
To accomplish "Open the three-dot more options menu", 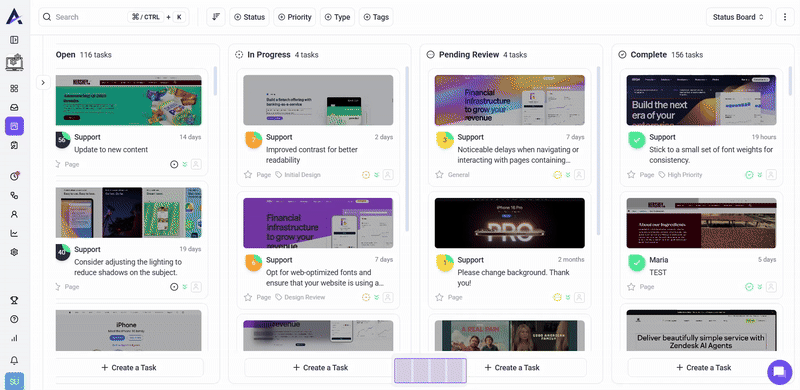I will coord(785,17).
